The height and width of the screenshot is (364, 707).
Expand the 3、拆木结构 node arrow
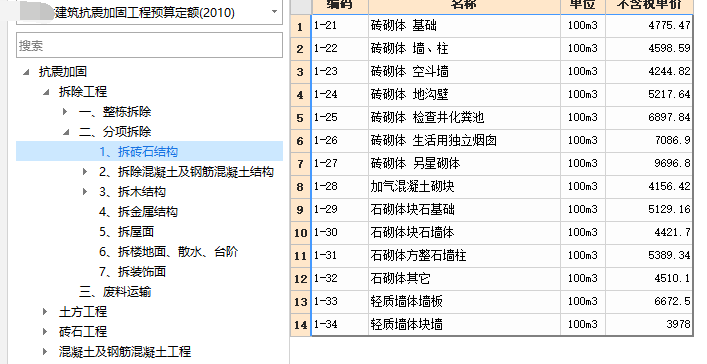tap(85, 192)
